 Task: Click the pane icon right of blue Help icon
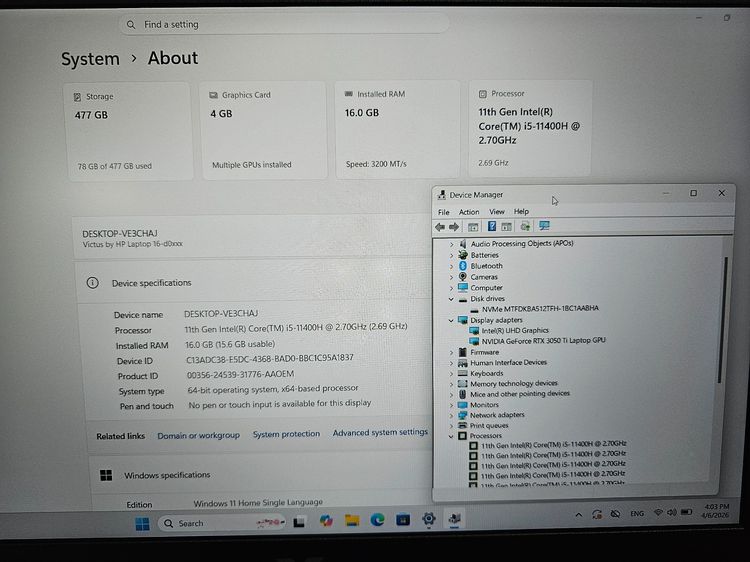click(507, 226)
